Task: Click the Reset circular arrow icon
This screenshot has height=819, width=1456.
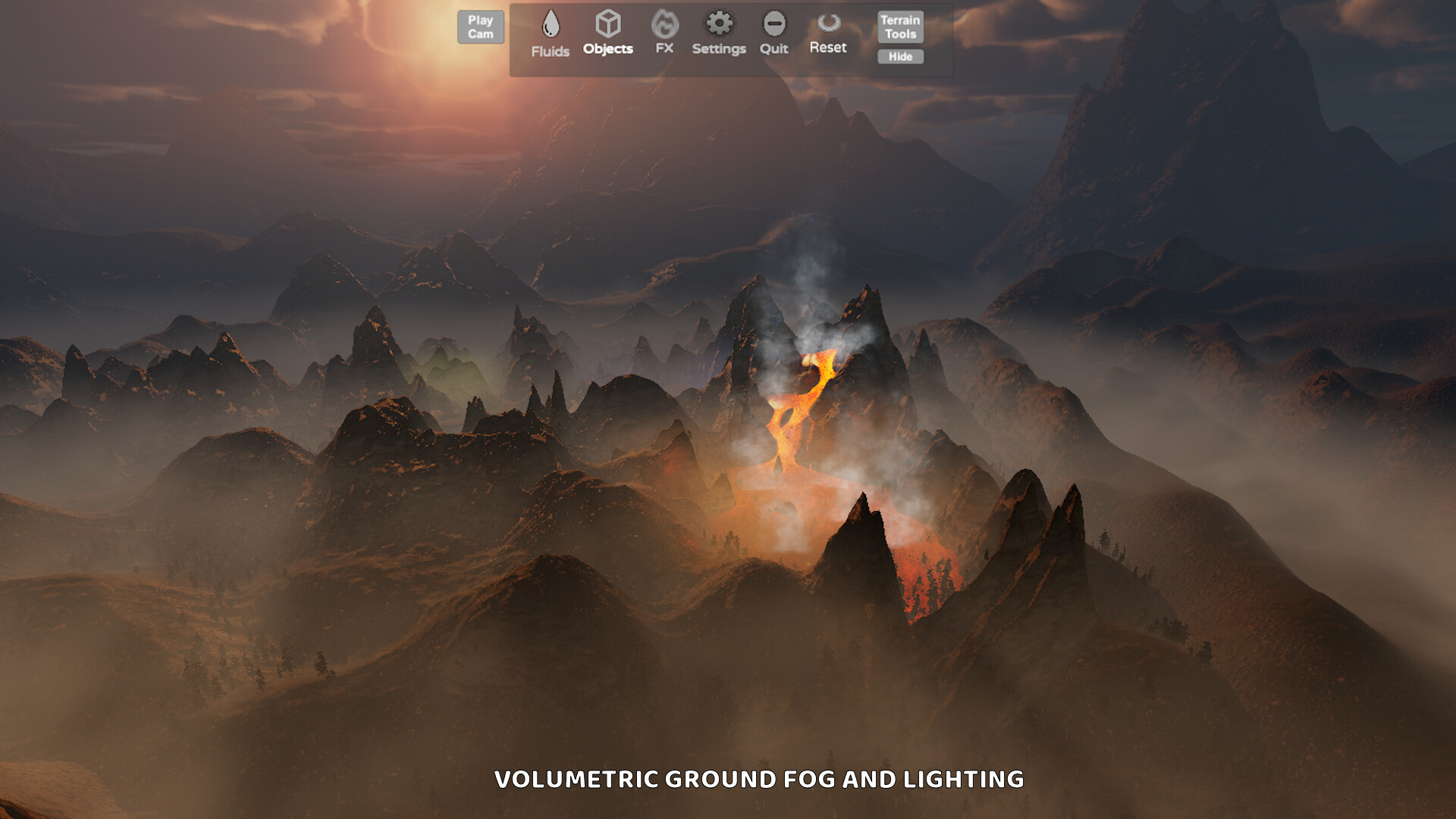Action: click(x=828, y=24)
